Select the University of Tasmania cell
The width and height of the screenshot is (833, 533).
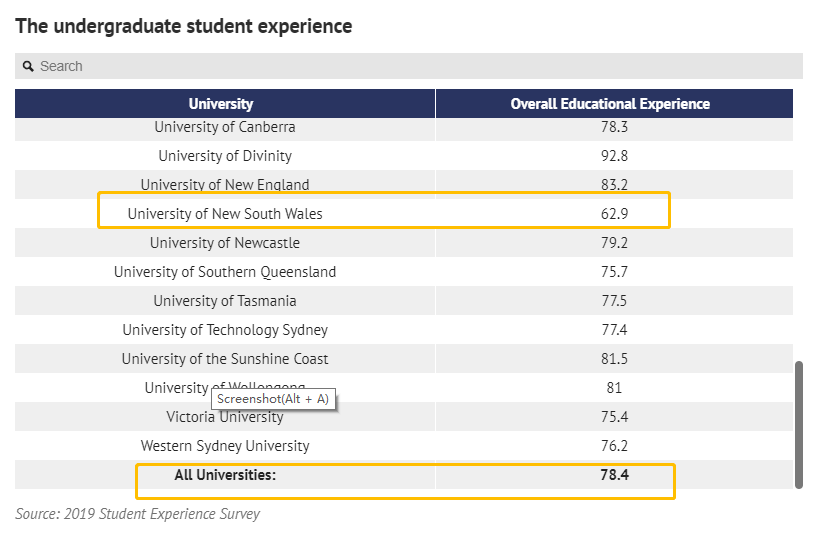(225, 301)
